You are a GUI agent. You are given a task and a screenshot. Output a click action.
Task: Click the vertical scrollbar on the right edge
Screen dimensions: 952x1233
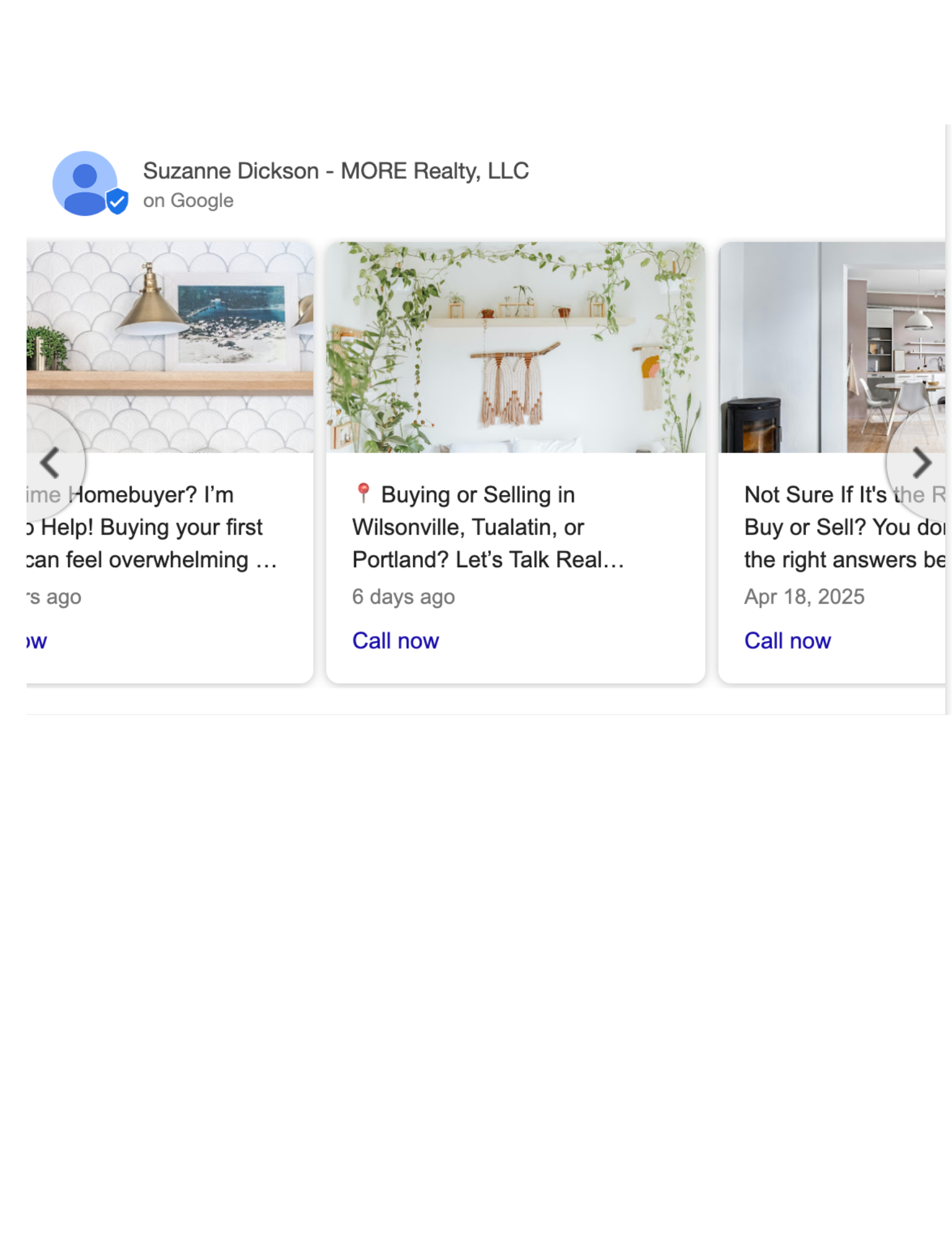click(948, 419)
